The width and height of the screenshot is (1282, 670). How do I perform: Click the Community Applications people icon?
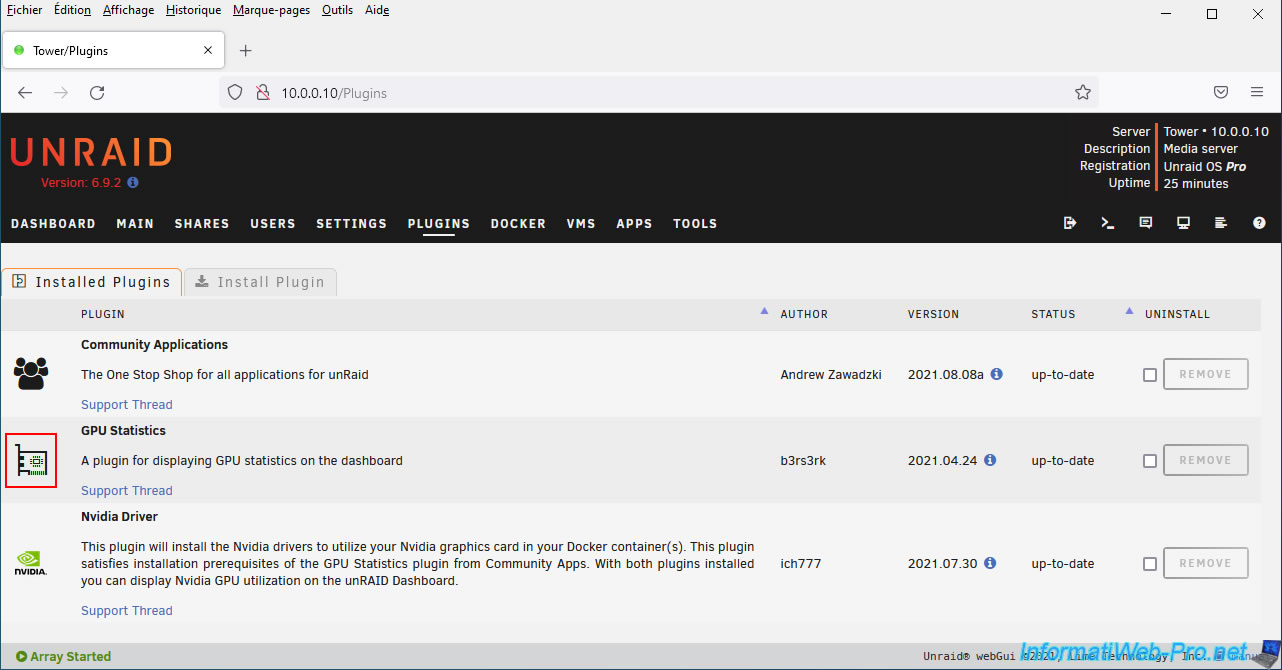pos(31,374)
